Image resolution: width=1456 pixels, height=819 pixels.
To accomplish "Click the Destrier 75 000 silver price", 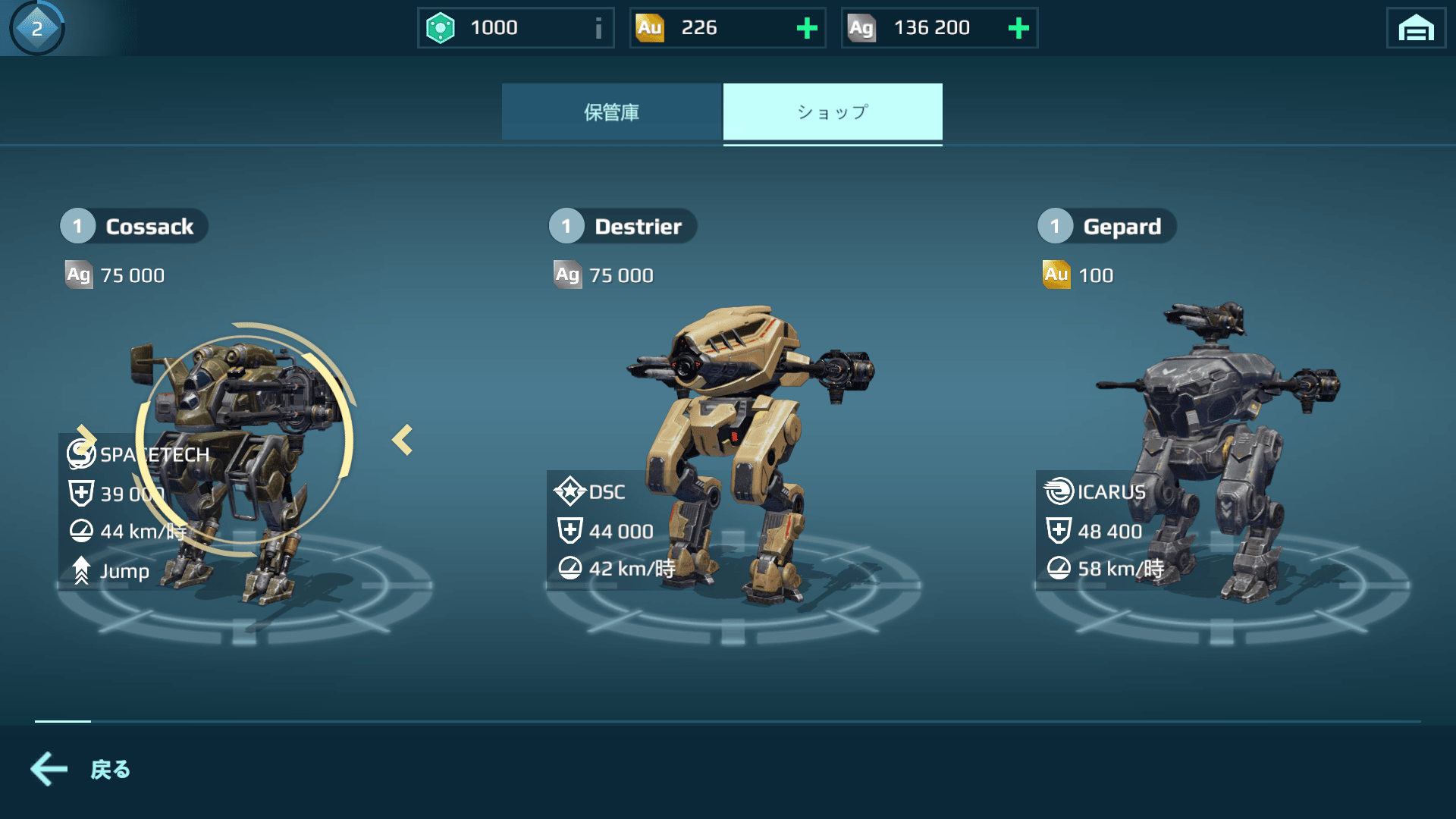I will (x=604, y=275).
